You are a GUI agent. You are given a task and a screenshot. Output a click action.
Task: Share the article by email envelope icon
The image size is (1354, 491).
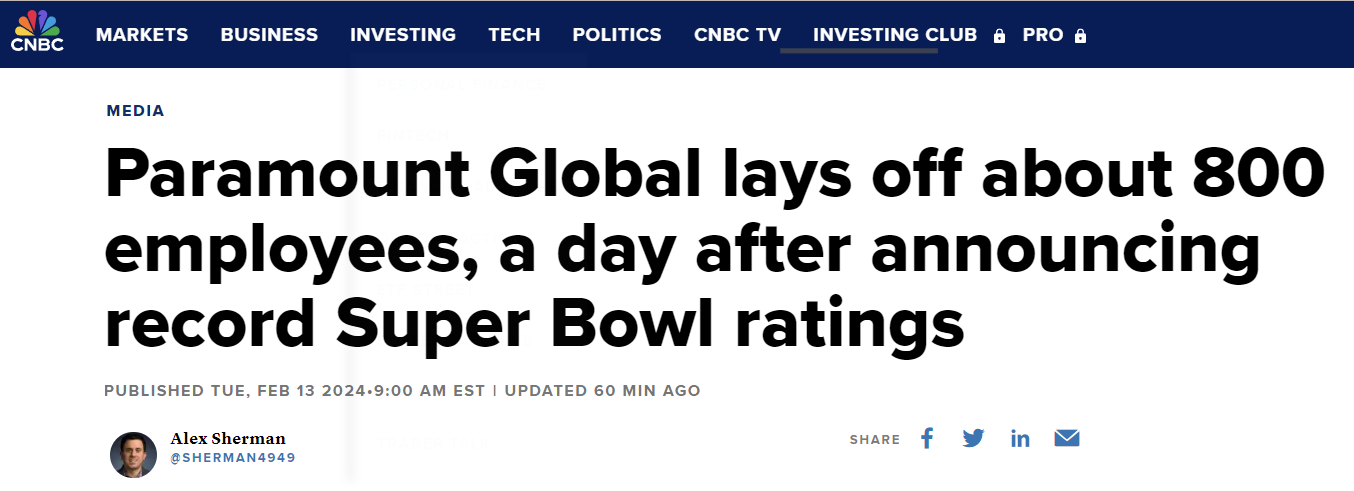coord(1067,438)
